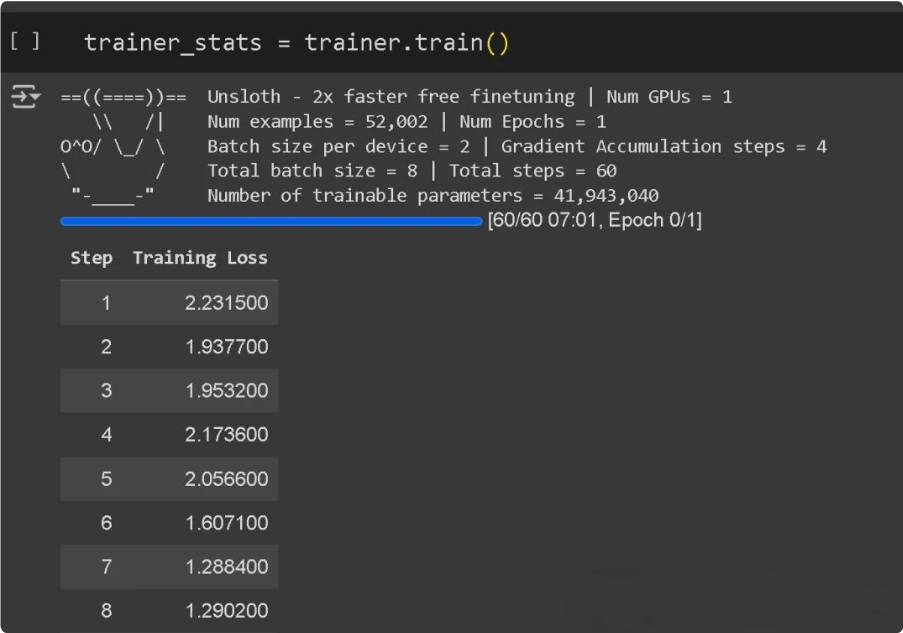Select the Training Loss column header
This screenshot has width=903, height=633.
point(200,257)
